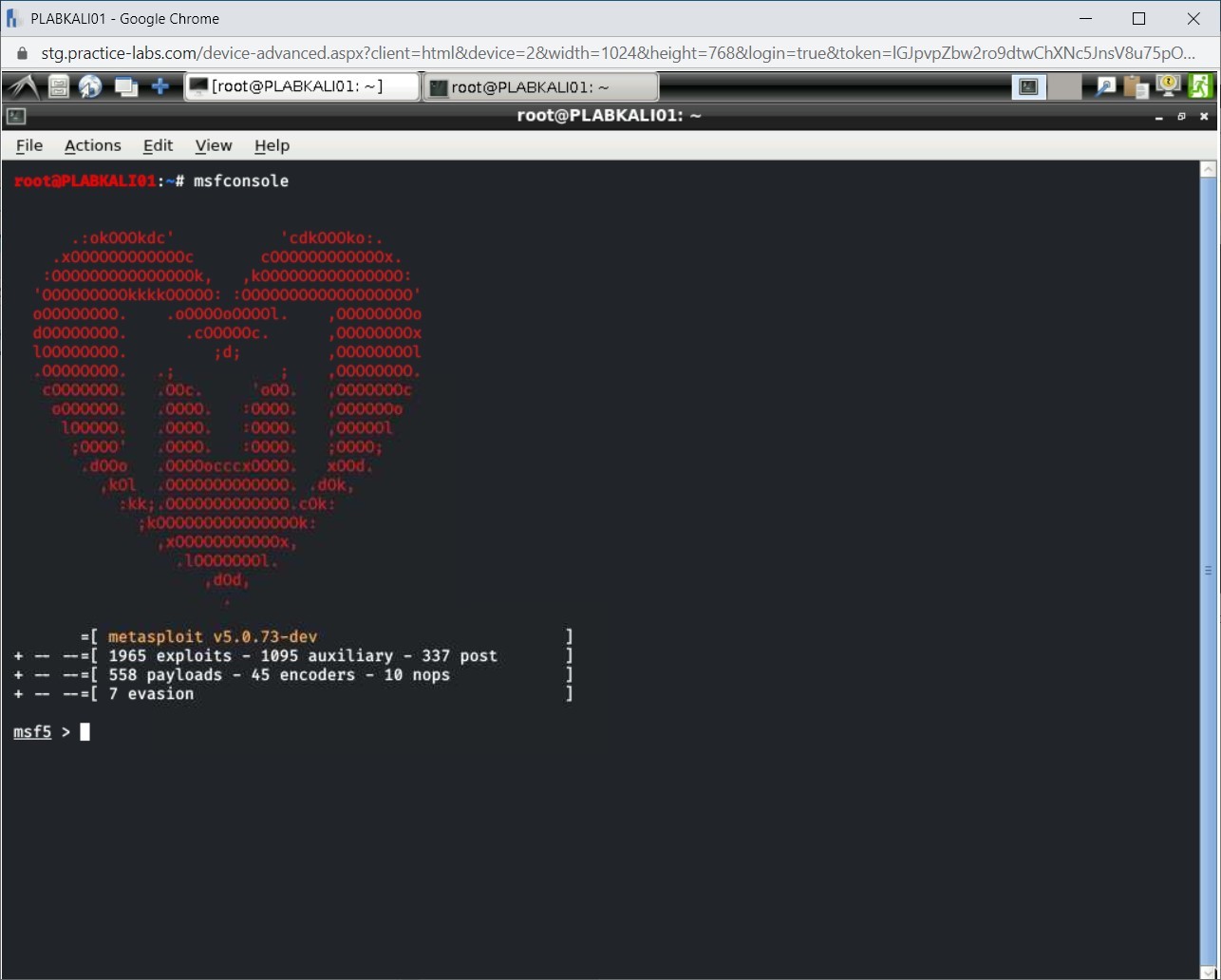Open the Actions menu
This screenshot has height=980, width=1221.
pyautogui.click(x=92, y=145)
